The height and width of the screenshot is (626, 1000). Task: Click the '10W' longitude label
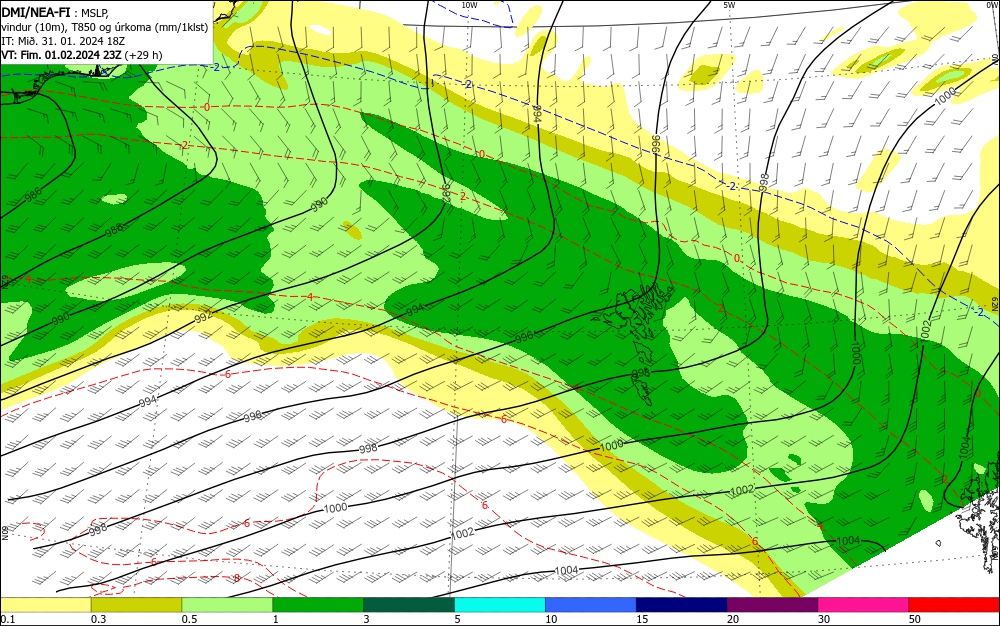coord(469,5)
